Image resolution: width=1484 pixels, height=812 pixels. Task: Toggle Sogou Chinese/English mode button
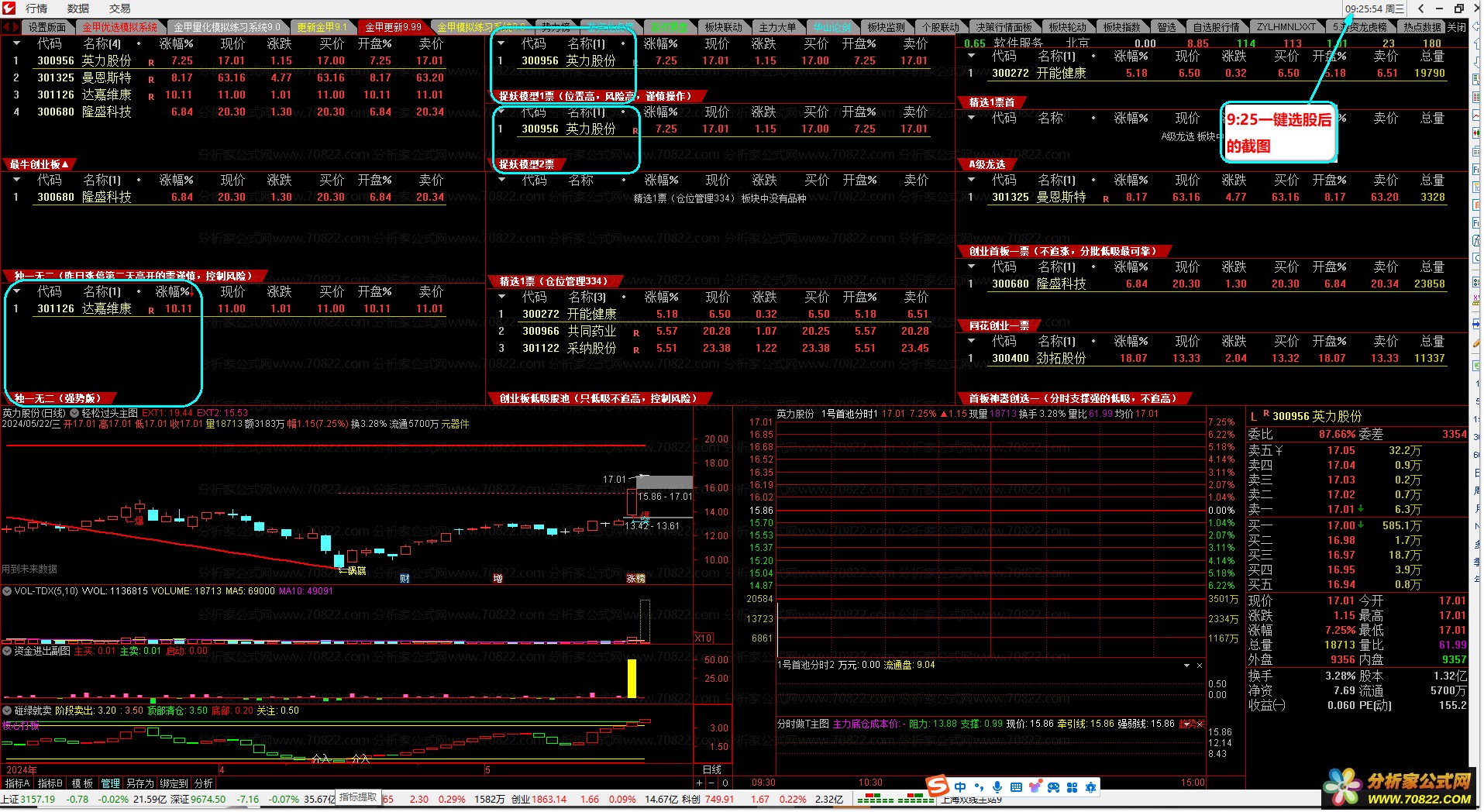click(960, 787)
